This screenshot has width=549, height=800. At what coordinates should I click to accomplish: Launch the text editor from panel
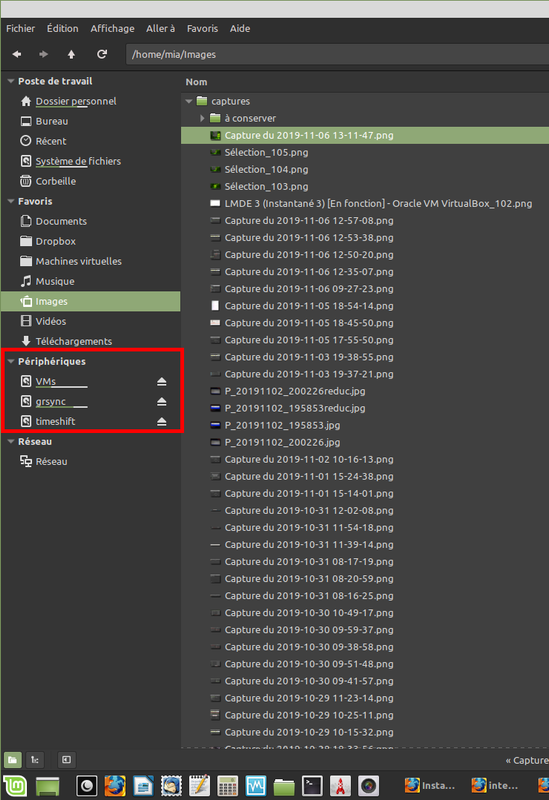[x=199, y=786]
